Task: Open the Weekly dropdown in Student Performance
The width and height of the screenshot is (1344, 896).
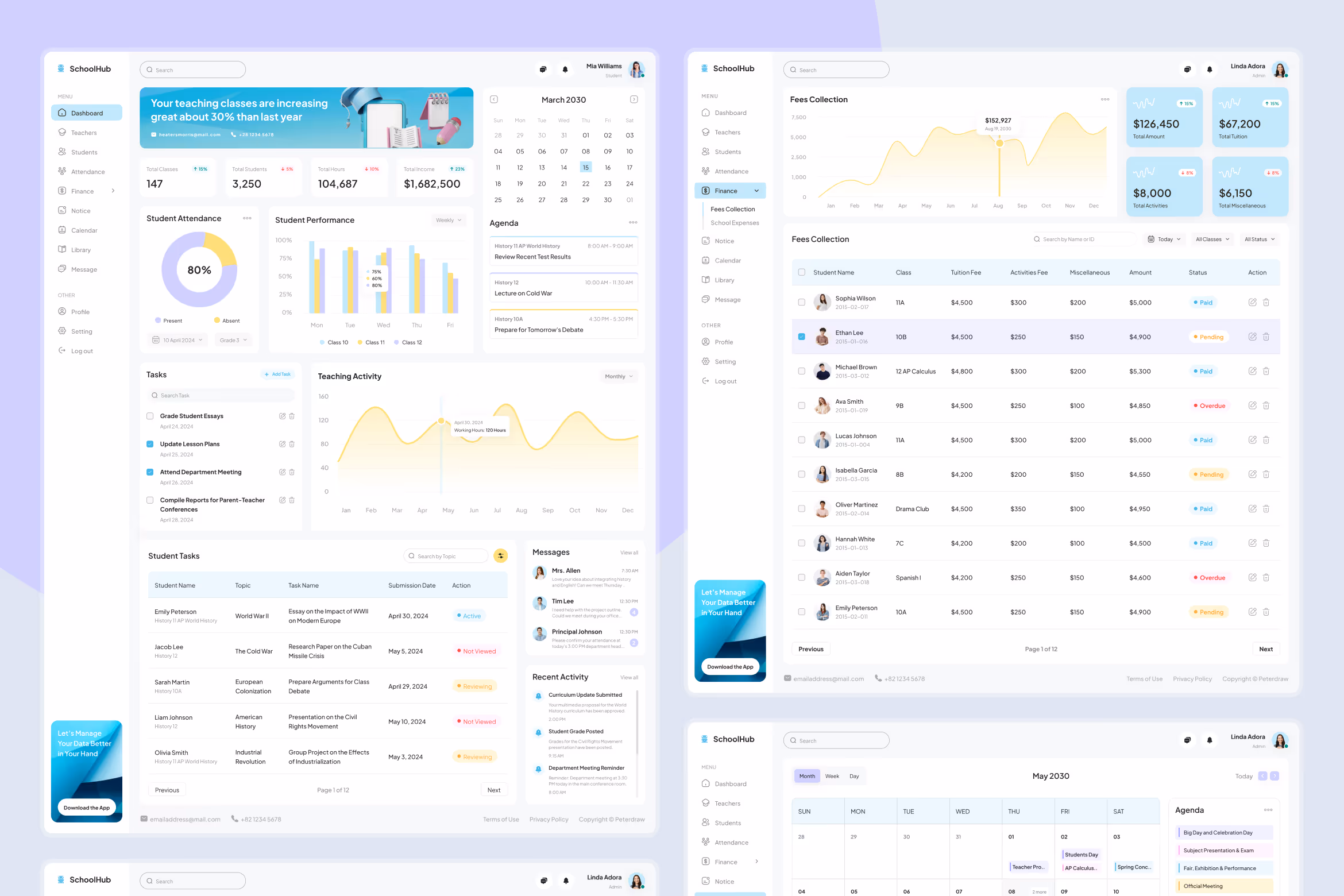Action: [448, 220]
